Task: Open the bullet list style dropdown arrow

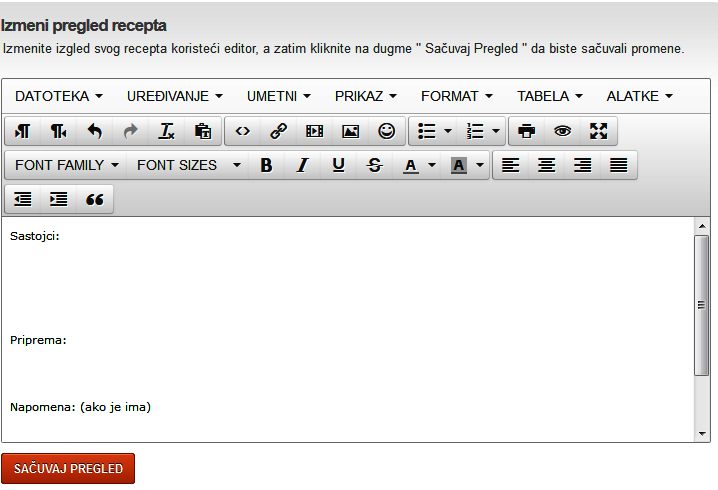Action: pyautogui.click(x=447, y=131)
